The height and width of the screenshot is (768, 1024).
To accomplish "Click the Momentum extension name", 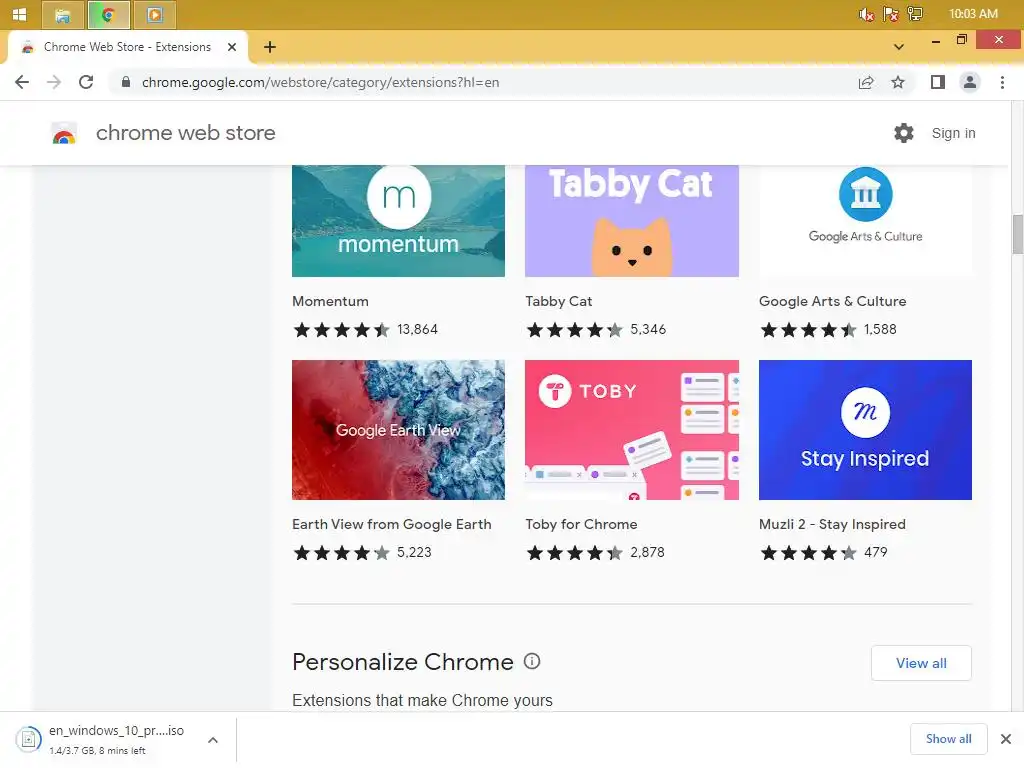I will tap(330, 301).
